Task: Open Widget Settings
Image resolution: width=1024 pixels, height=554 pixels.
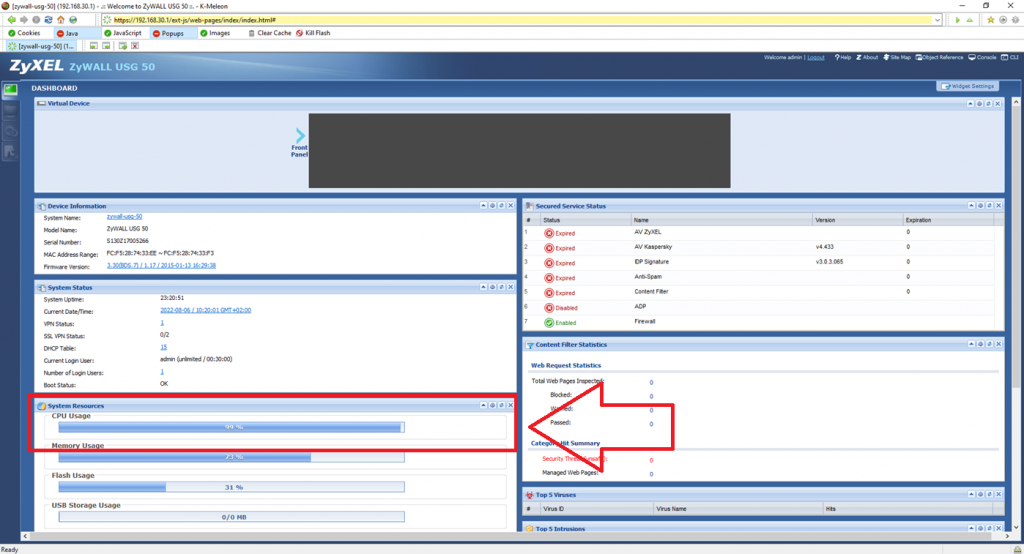Action: pyautogui.click(x=968, y=86)
